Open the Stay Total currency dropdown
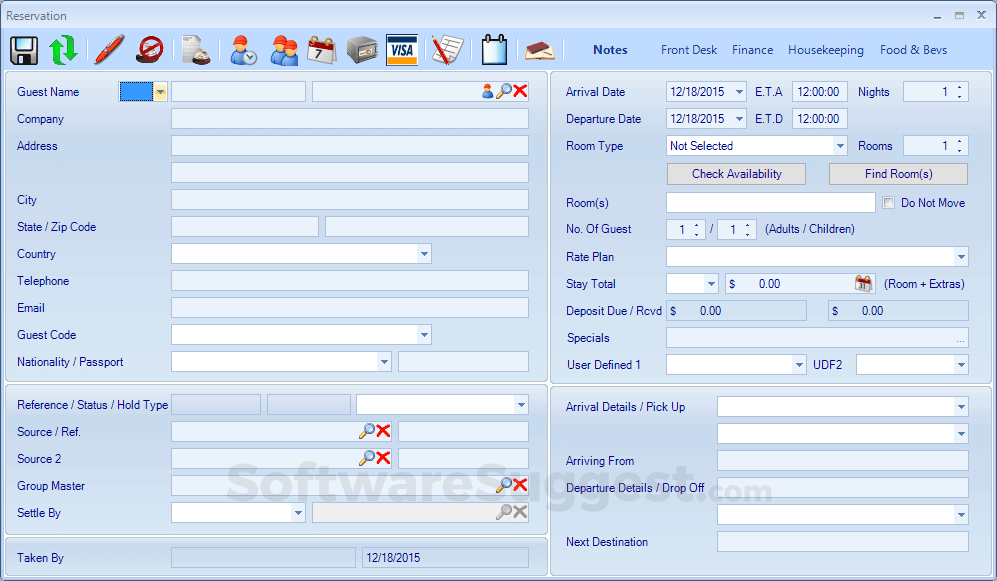This screenshot has width=997, height=581. pyautogui.click(x=712, y=284)
